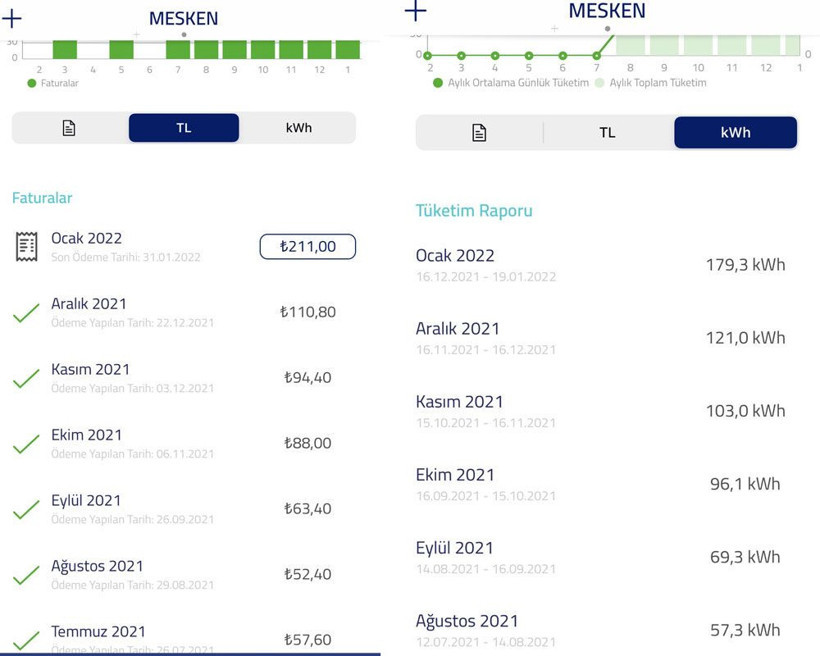Select the highlighted TL tab above Faturalar
Screen dimensions: 820x656
tap(184, 128)
